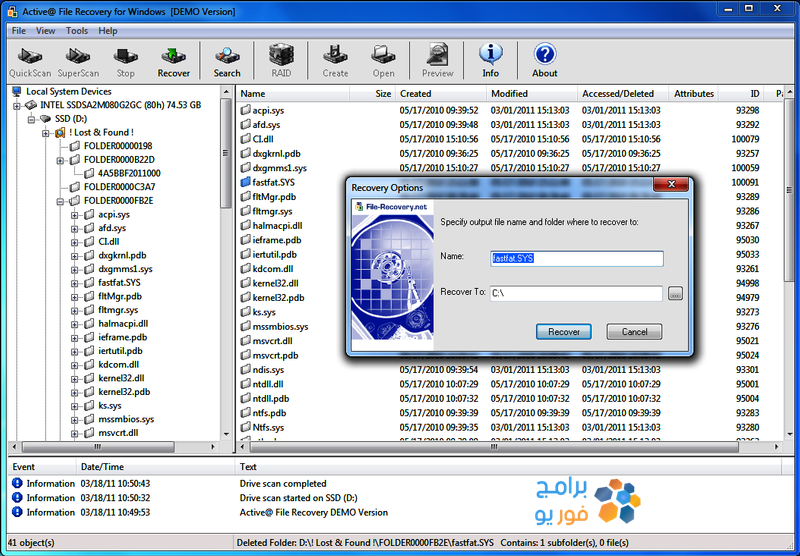Click the tree panel vertical scrollbar thumb
Image resolution: width=800 pixels, height=556 pixels.
pyautogui.click(x=225, y=153)
